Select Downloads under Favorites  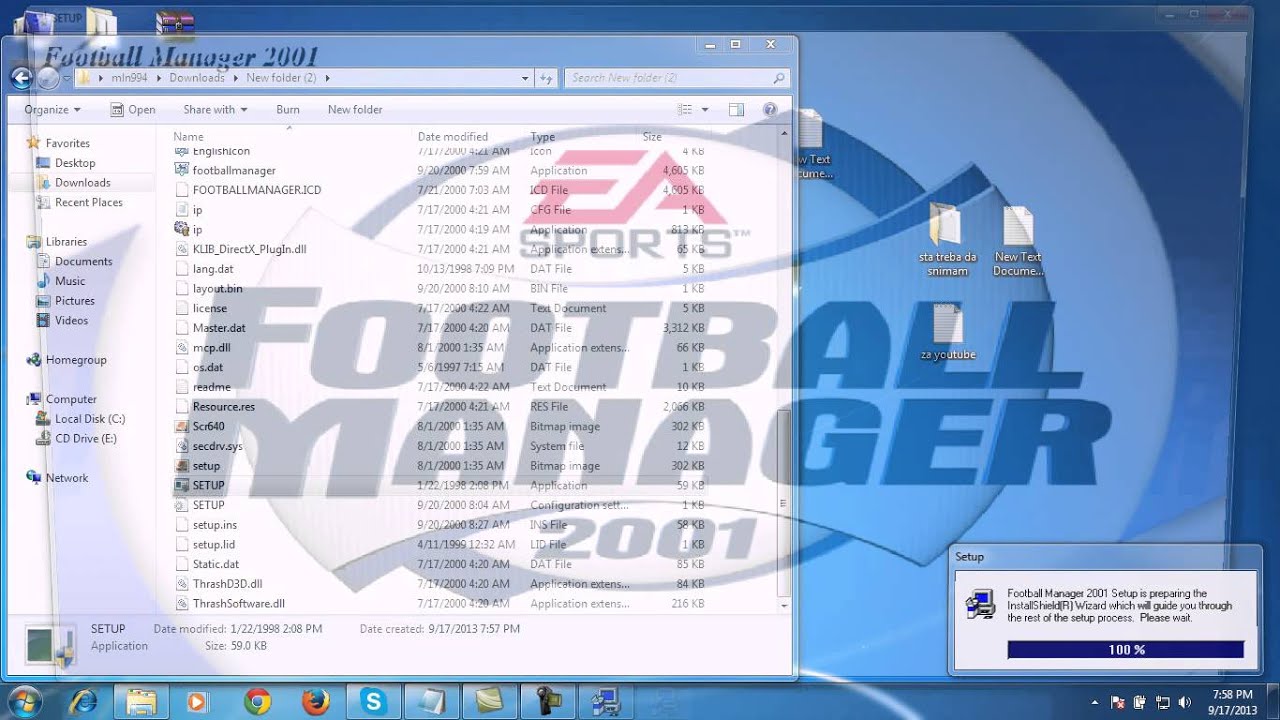pyautogui.click(x=82, y=183)
